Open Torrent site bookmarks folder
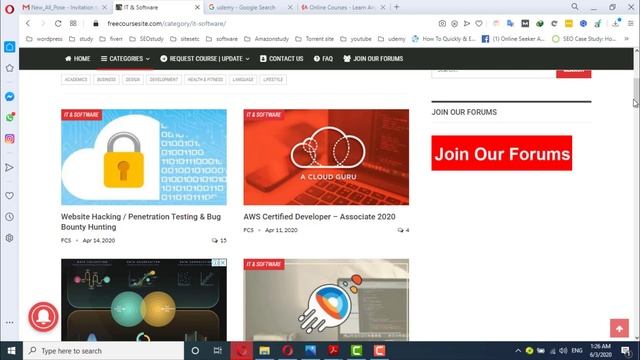The height and width of the screenshot is (360, 640). pyautogui.click(x=315, y=39)
